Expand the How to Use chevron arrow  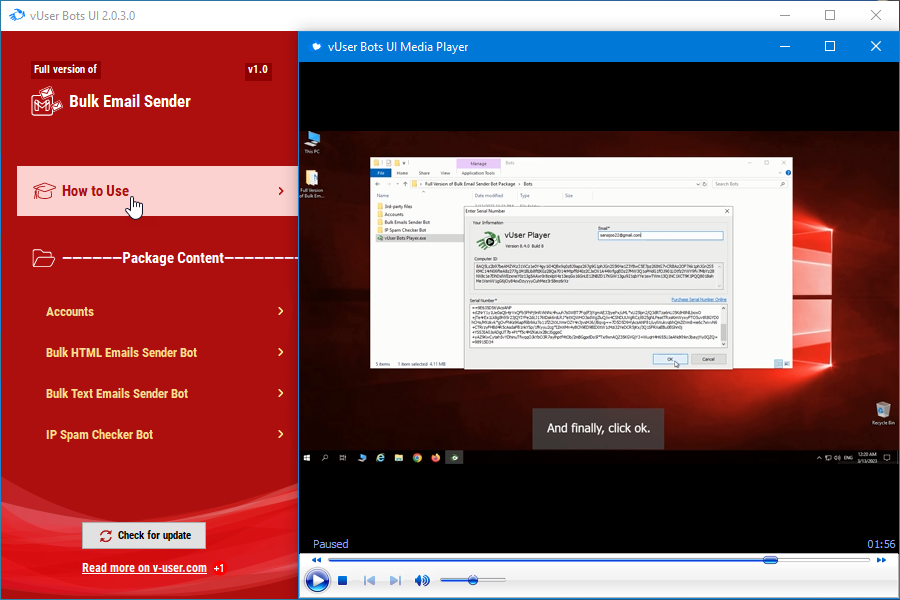point(281,191)
